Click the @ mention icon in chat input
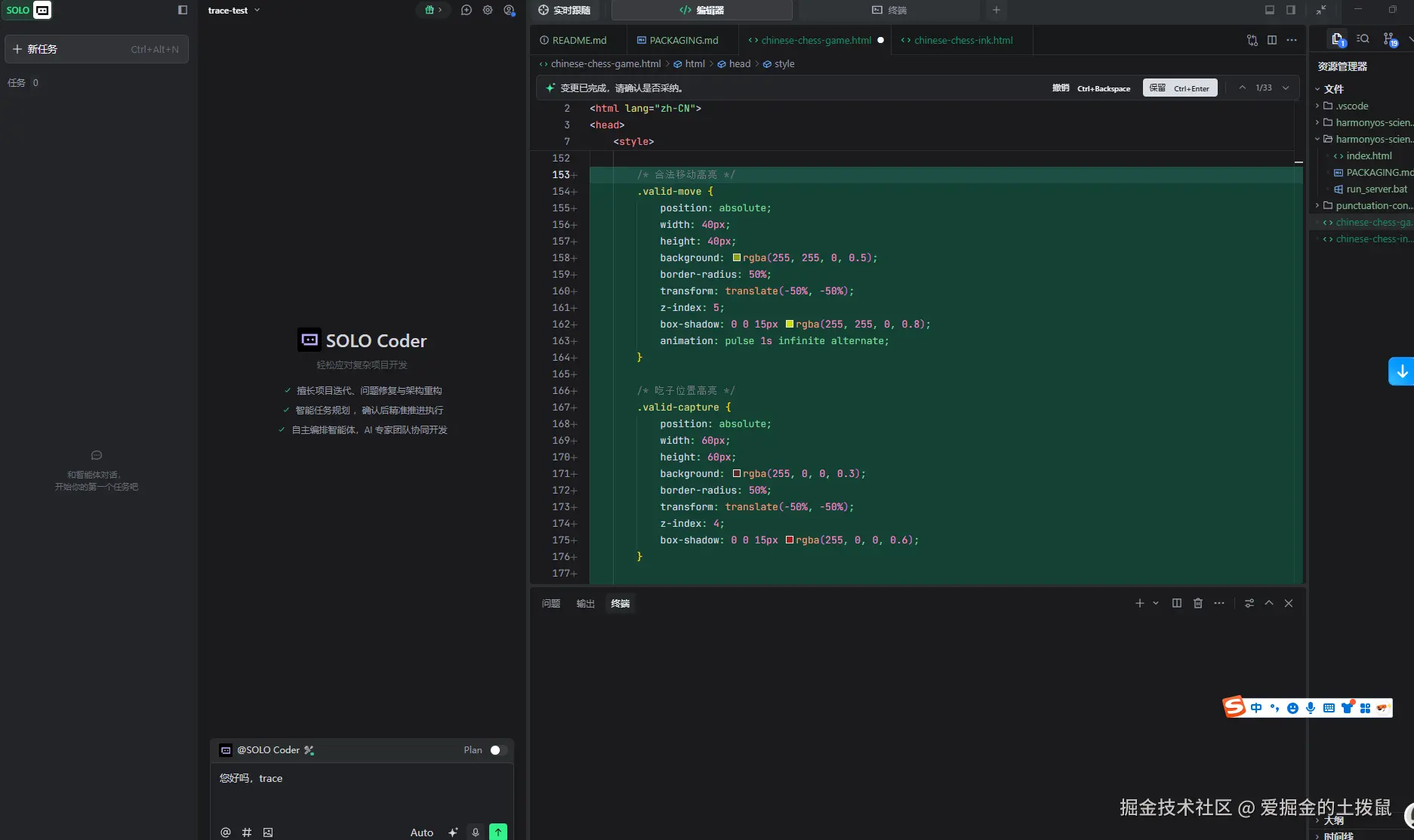Viewport: 1414px width, 840px height. pos(225,832)
